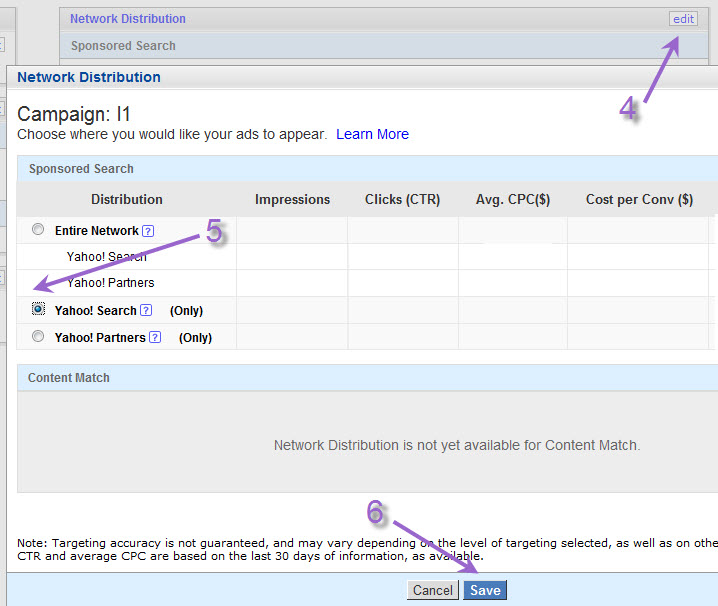Image resolution: width=718 pixels, height=606 pixels.
Task: Click the Distribution column header
Action: point(127,199)
